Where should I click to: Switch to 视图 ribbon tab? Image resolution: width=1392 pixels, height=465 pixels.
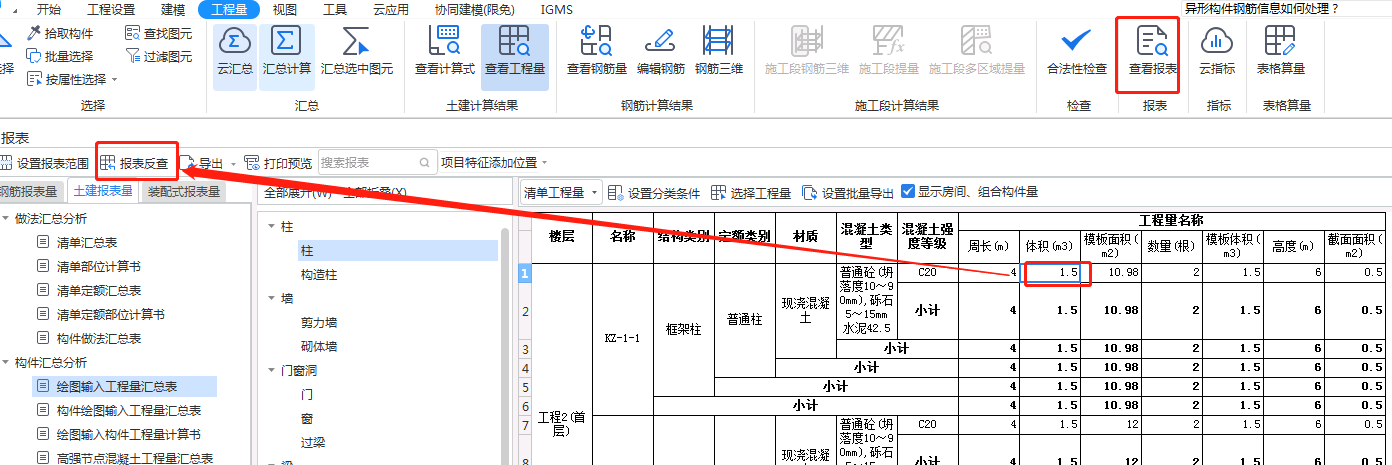pos(286,9)
